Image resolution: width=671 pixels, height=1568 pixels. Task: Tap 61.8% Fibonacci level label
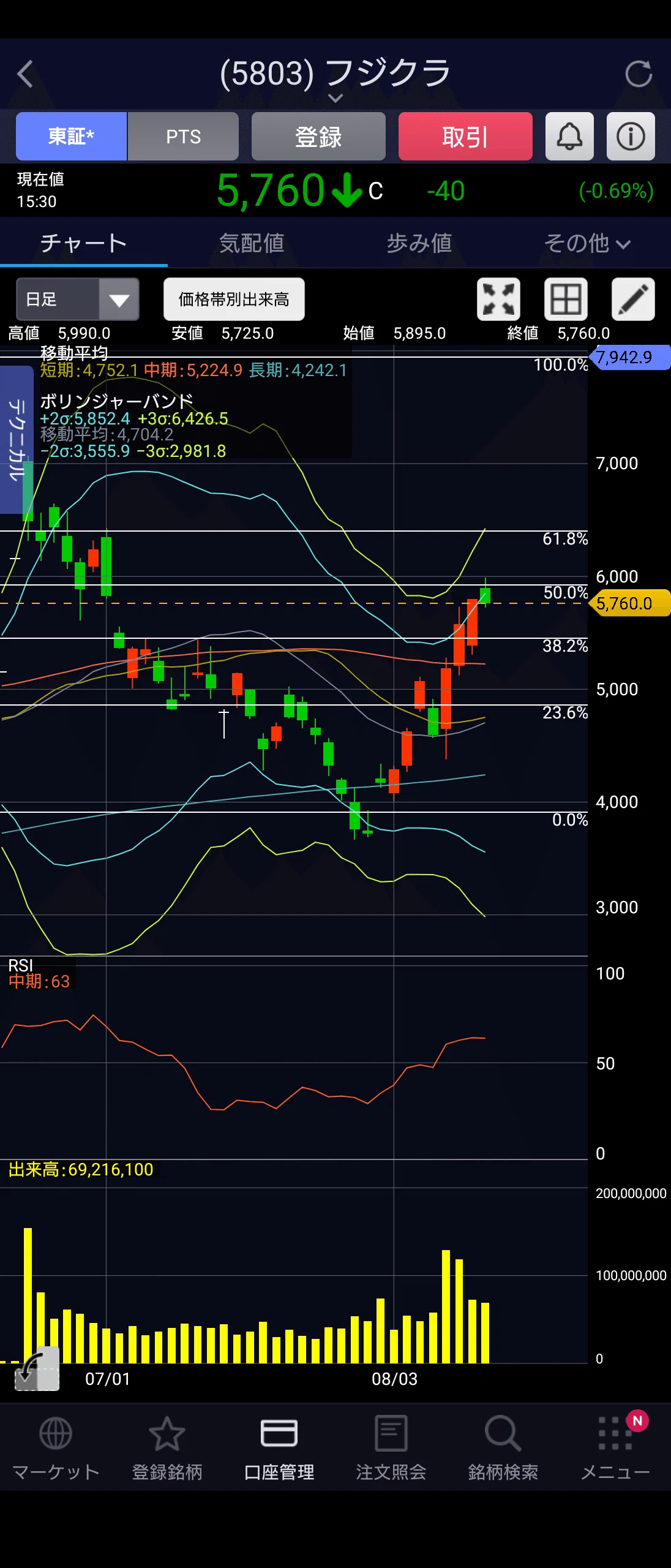pos(565,538)
